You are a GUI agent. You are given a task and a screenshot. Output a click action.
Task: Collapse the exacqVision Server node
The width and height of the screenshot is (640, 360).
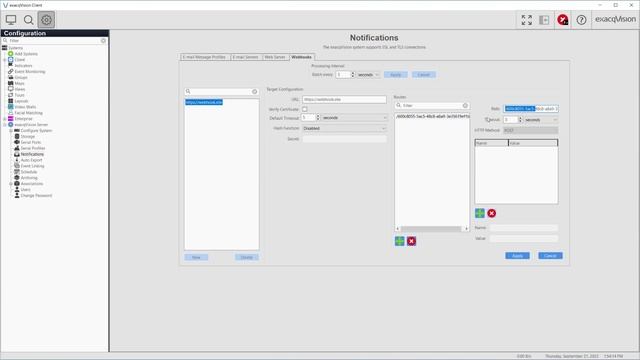4,124
